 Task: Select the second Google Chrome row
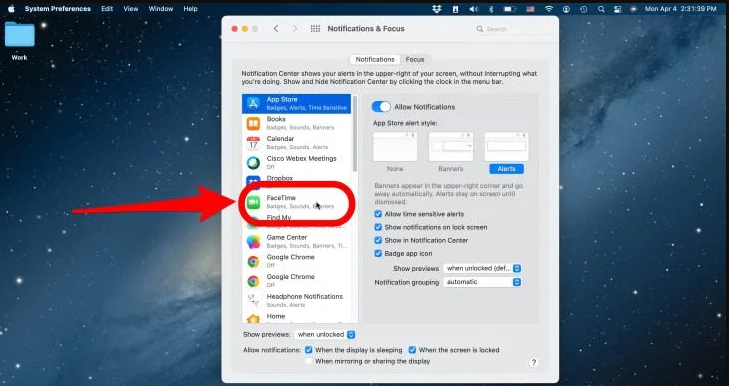[297, 280]
